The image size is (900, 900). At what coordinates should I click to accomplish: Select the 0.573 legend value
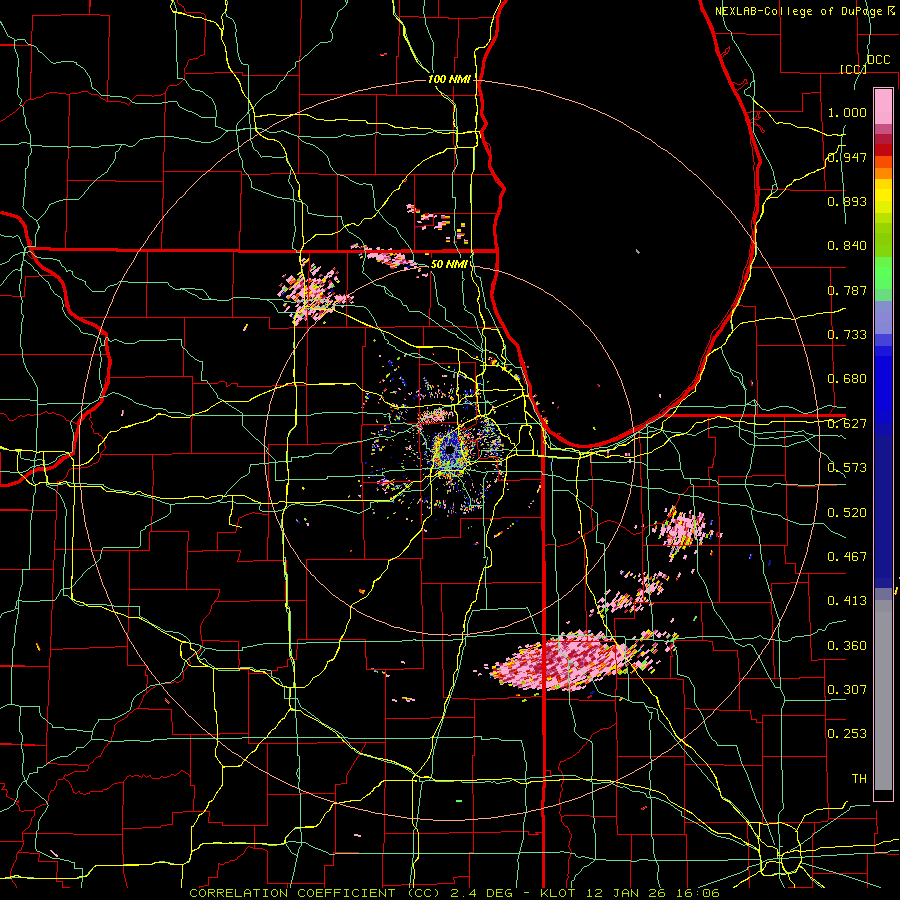coord(847,468)
